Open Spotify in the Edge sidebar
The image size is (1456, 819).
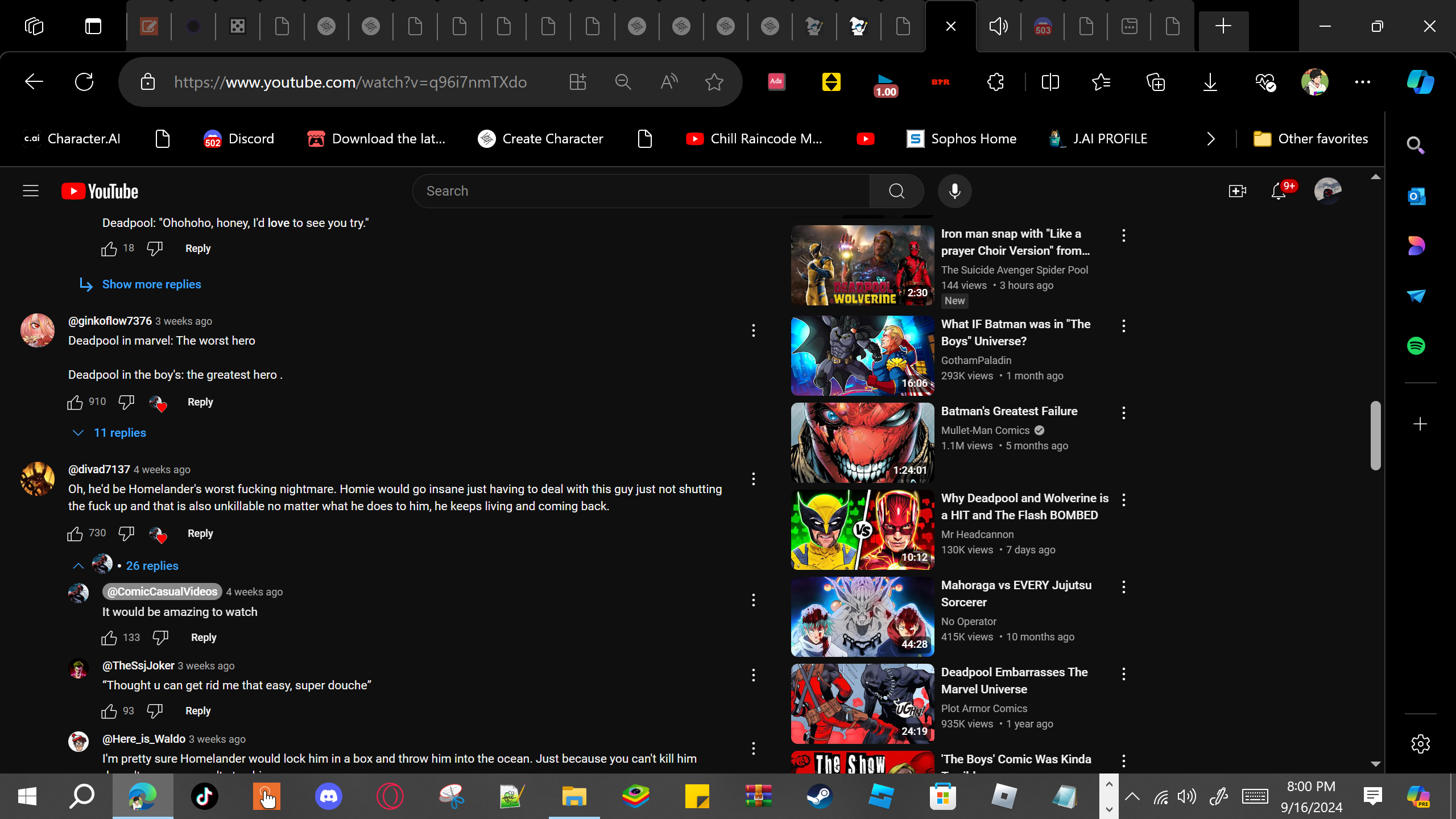[x=1416, y=346]
